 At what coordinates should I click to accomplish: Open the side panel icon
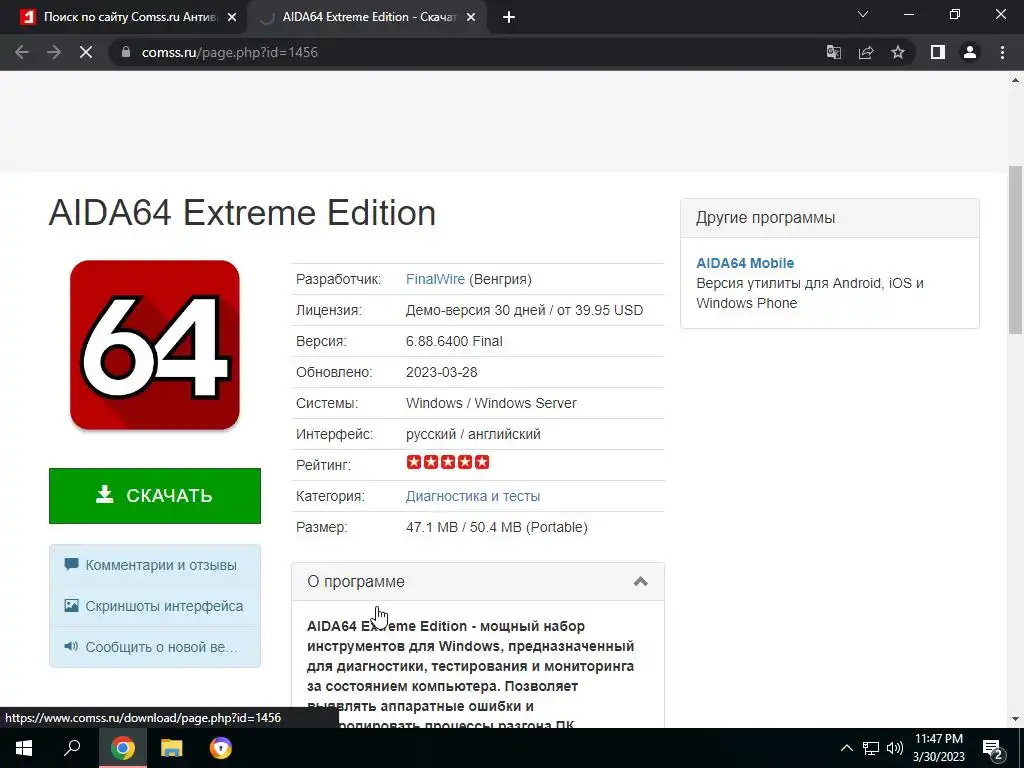click(938, 52)
